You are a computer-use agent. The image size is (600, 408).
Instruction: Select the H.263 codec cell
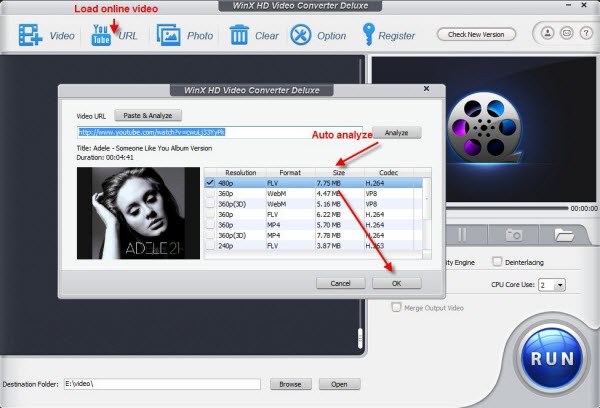coord(375,246)
